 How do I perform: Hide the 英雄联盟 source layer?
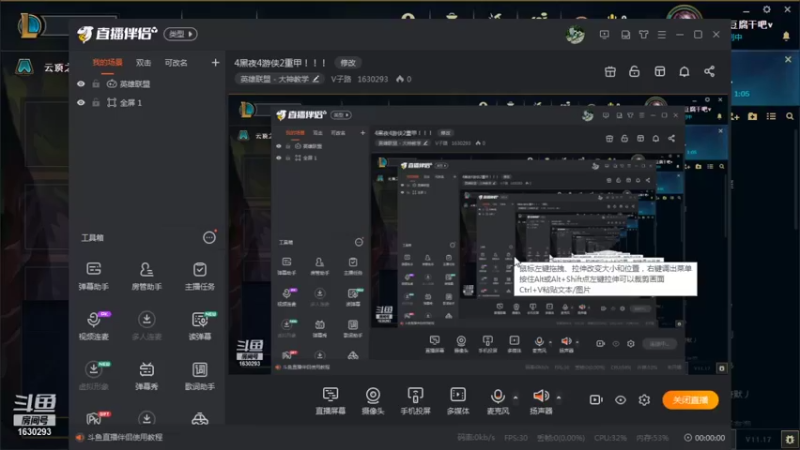click(81, 84)
